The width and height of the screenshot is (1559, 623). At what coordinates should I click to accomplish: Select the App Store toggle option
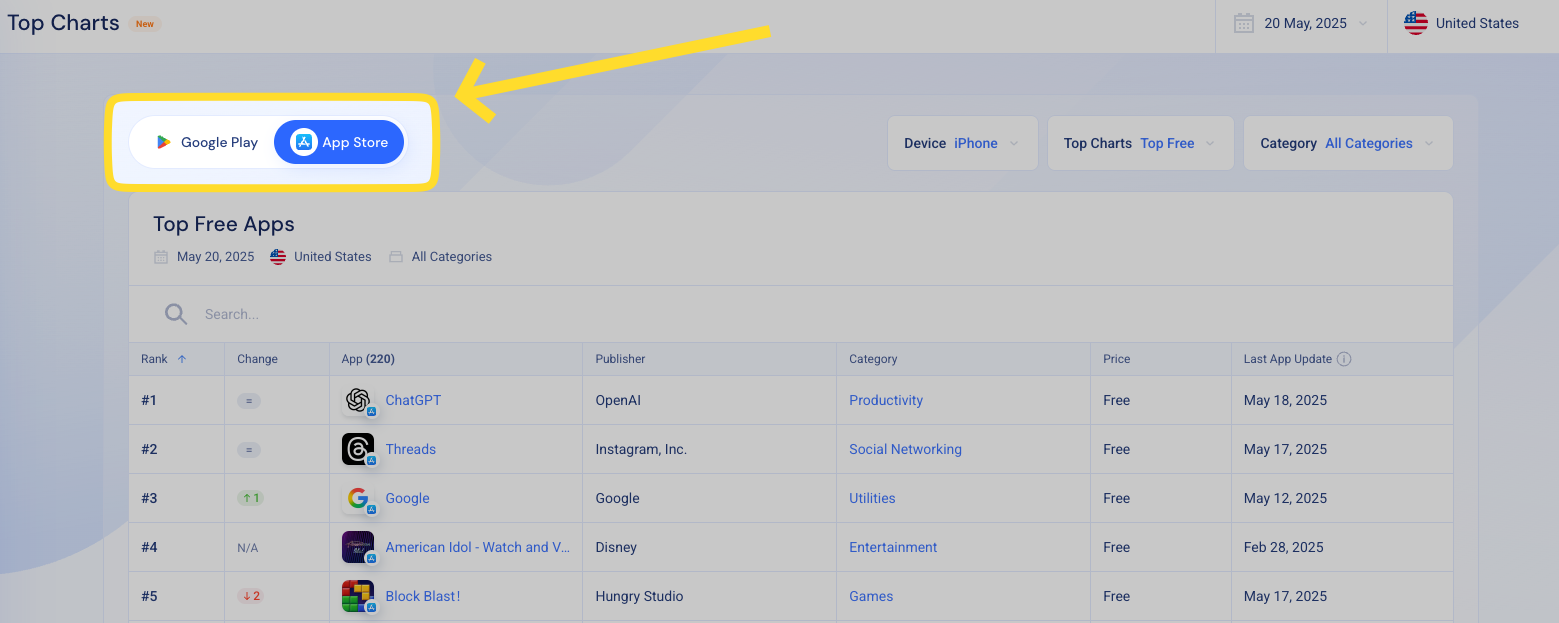coord(339,143)
